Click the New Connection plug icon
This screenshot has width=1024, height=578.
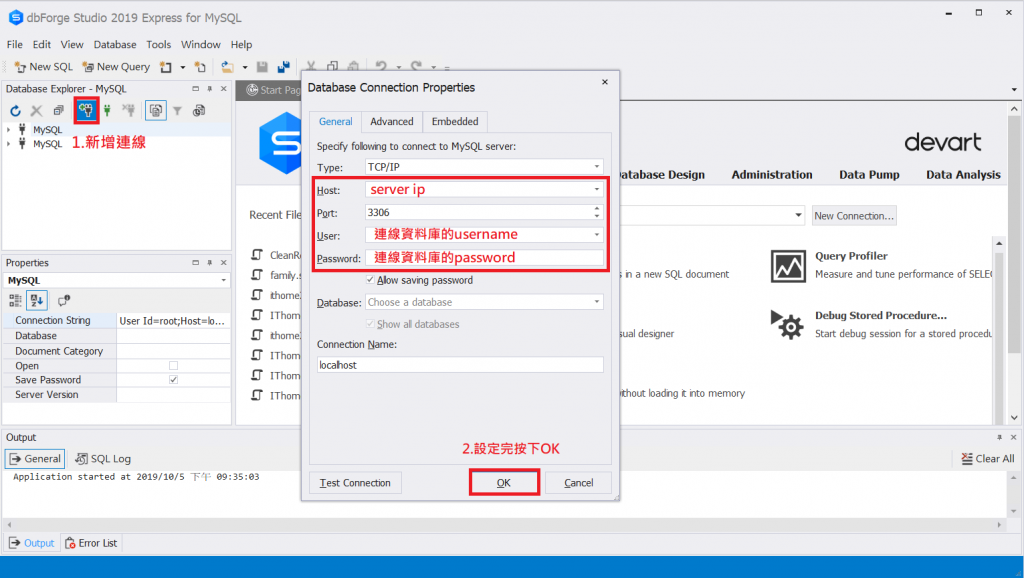(x=86, y=110)
